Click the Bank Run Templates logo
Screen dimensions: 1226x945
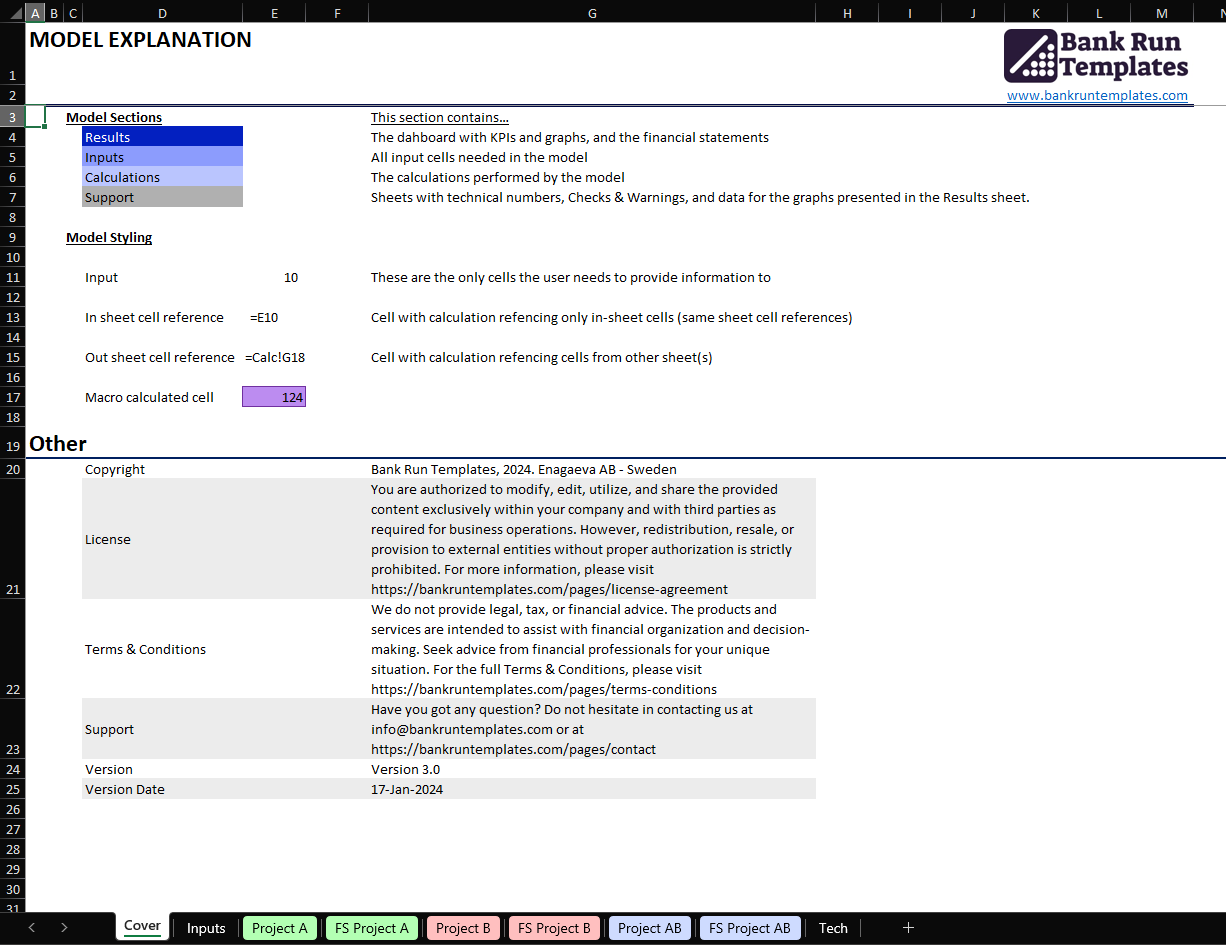pyautogui.click(x=1096, y=56)
